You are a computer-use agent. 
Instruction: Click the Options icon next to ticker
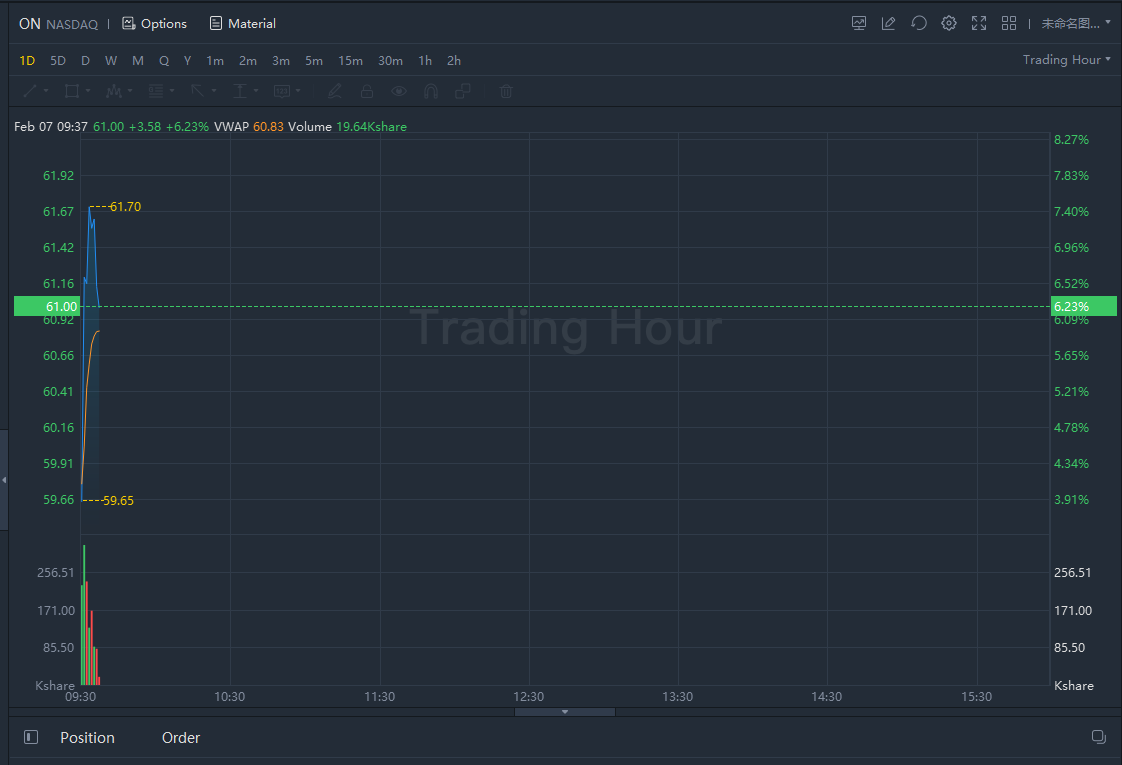pos(129,24)
